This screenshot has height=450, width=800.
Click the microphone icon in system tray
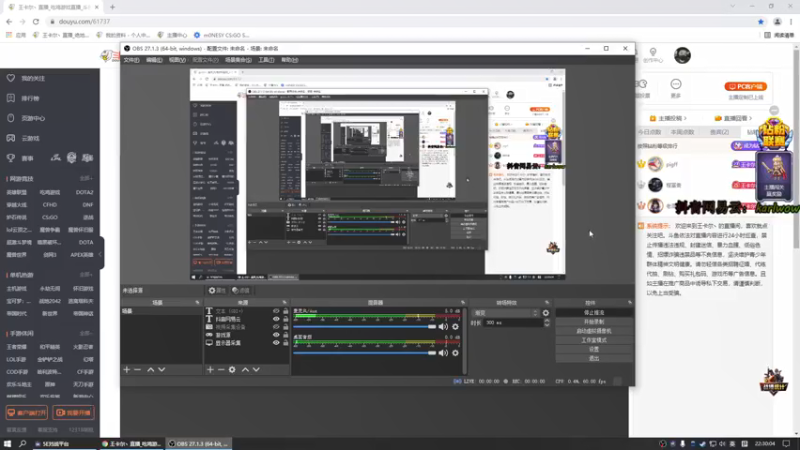click(683, 444)
